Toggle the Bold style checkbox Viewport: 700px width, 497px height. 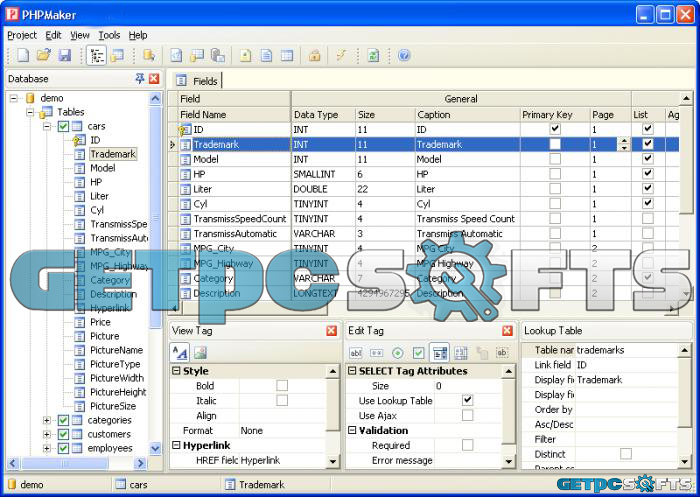point(282,385)
